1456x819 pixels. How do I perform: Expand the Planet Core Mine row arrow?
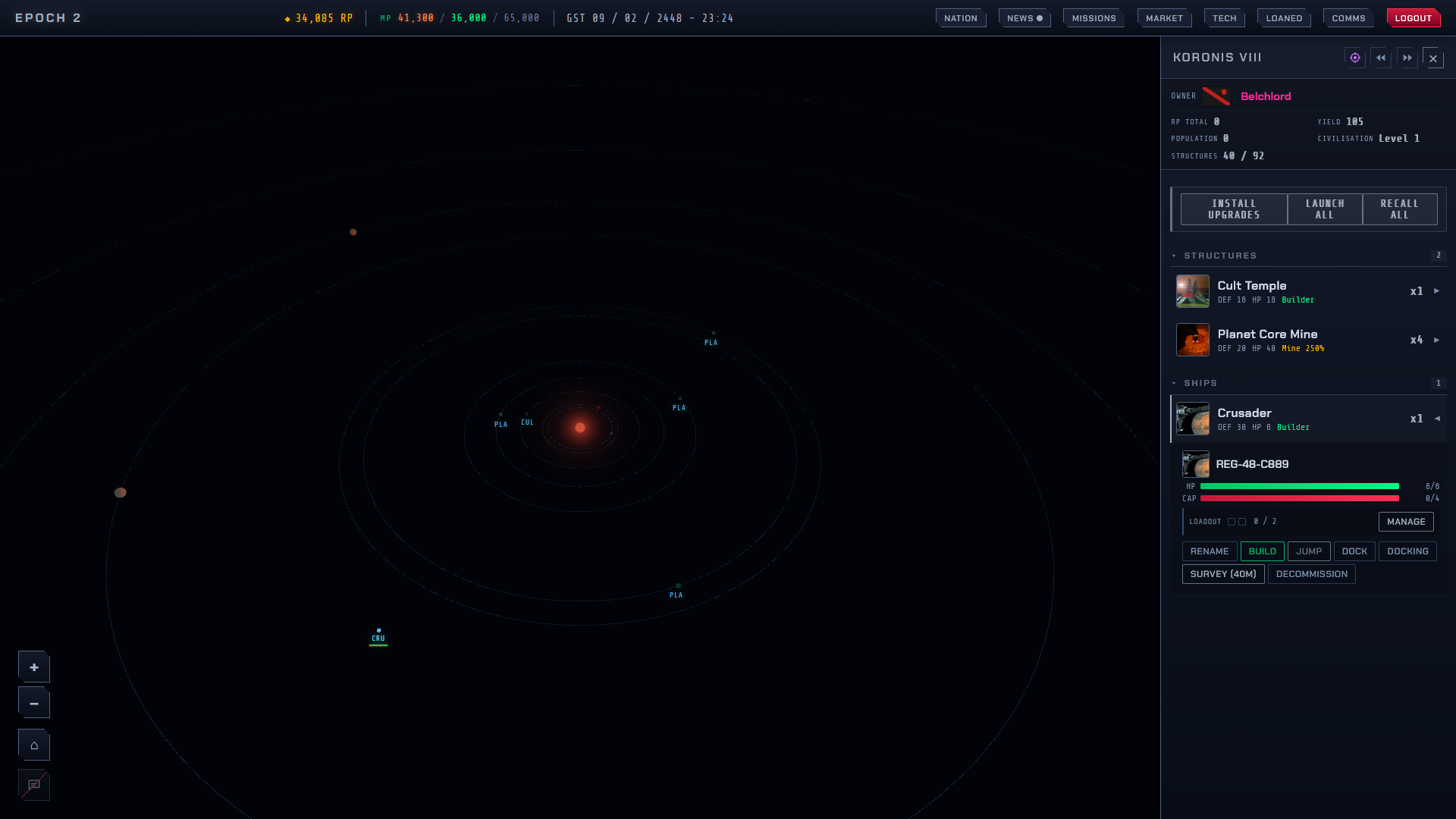[1436, 340]
